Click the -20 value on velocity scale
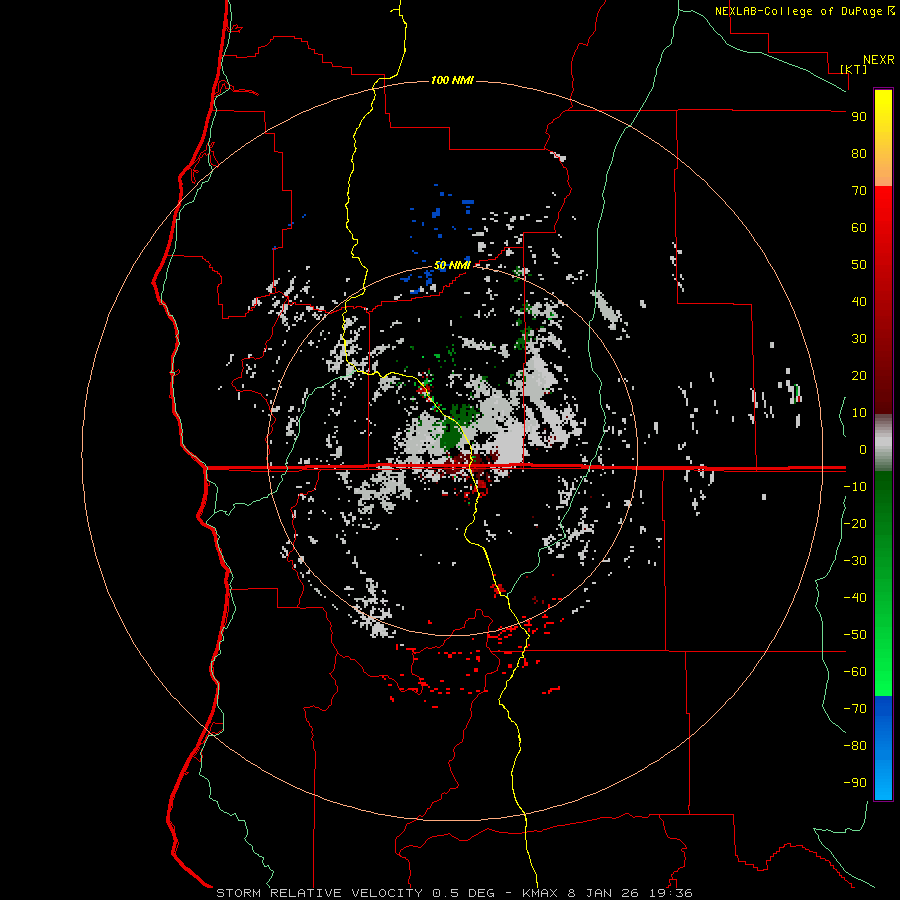 tap(855, 523)
